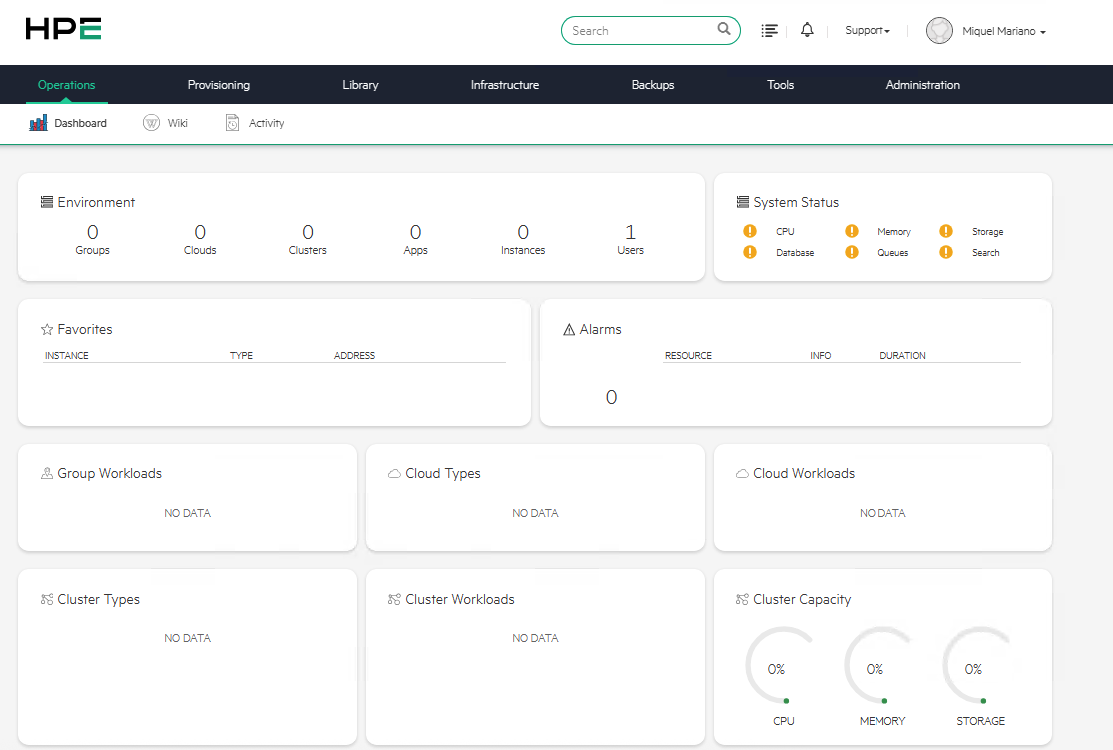This screenshot has width=1113, height=750.
Task: Click the bar chart icon next to Dashboard
Action: click(x=37, y=122)
